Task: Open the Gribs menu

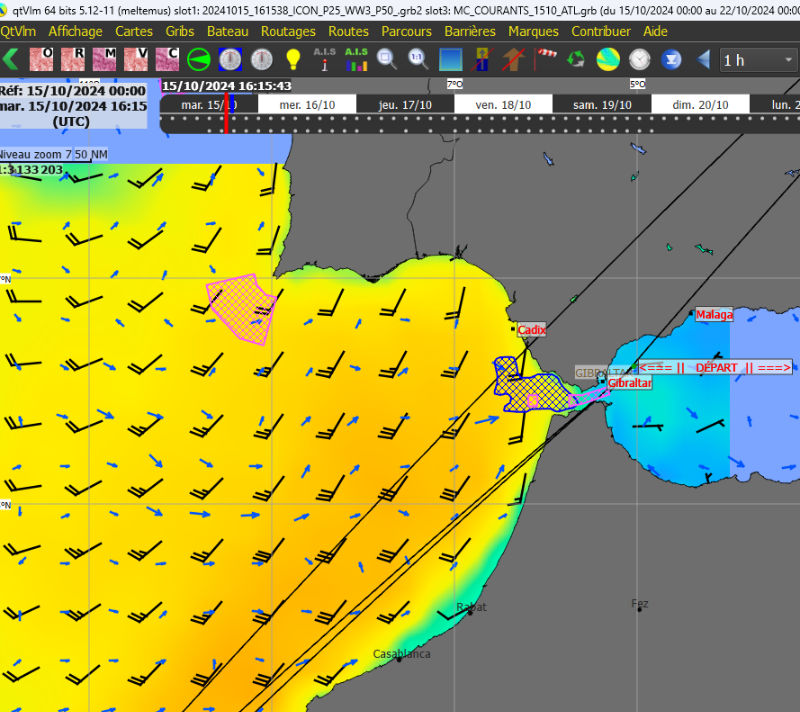Action: (180, 31)
